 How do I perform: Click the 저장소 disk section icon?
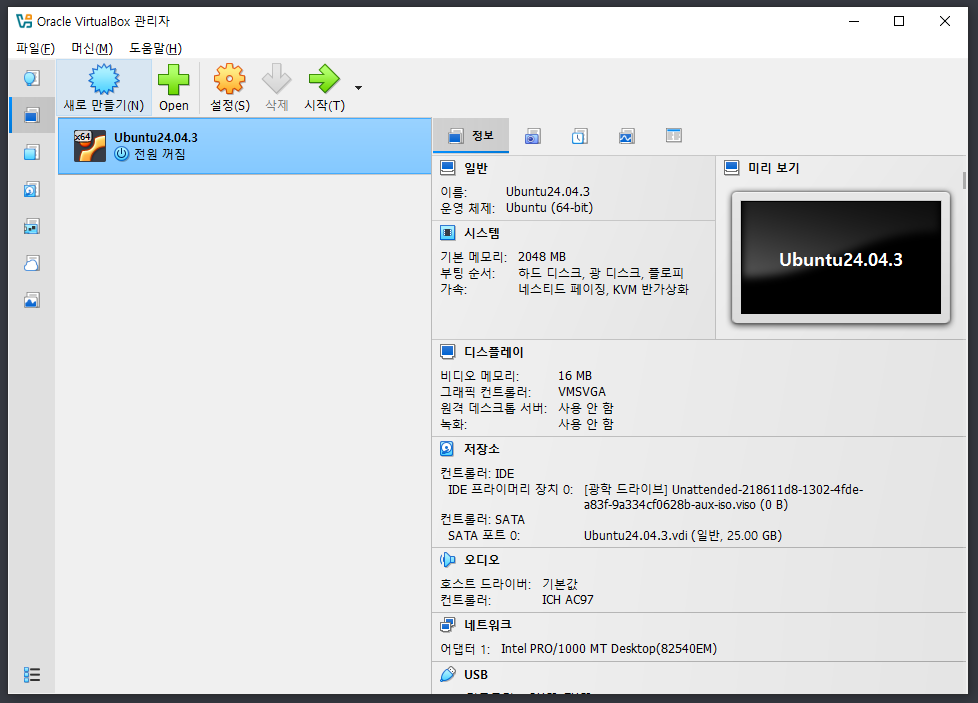click(447, 448)
